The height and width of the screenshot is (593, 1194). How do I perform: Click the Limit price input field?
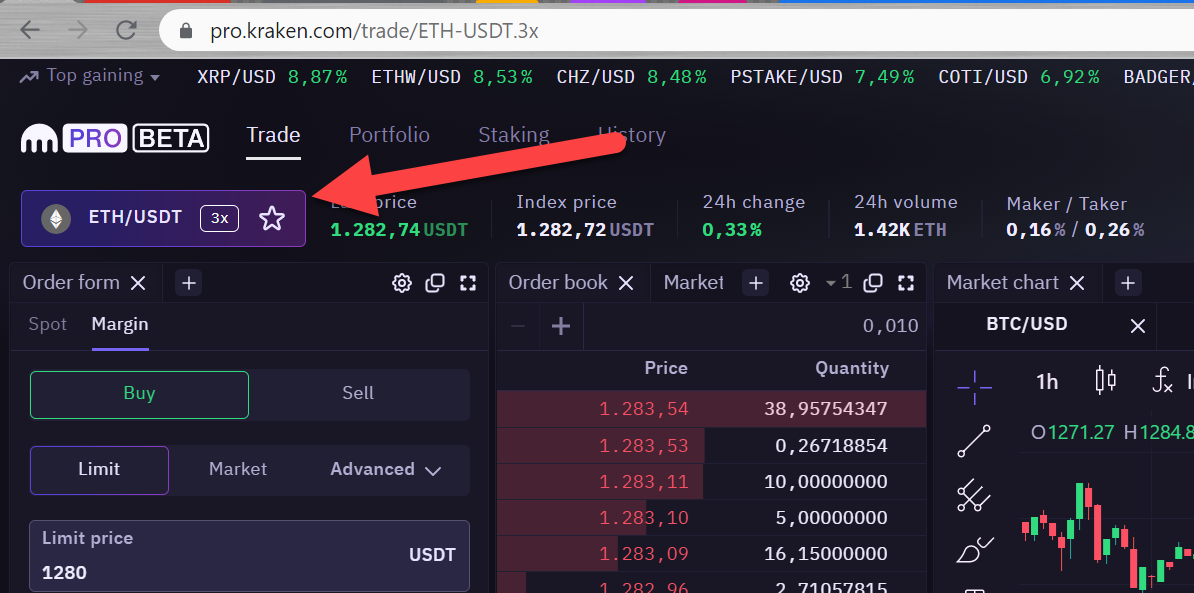[250, 556]
